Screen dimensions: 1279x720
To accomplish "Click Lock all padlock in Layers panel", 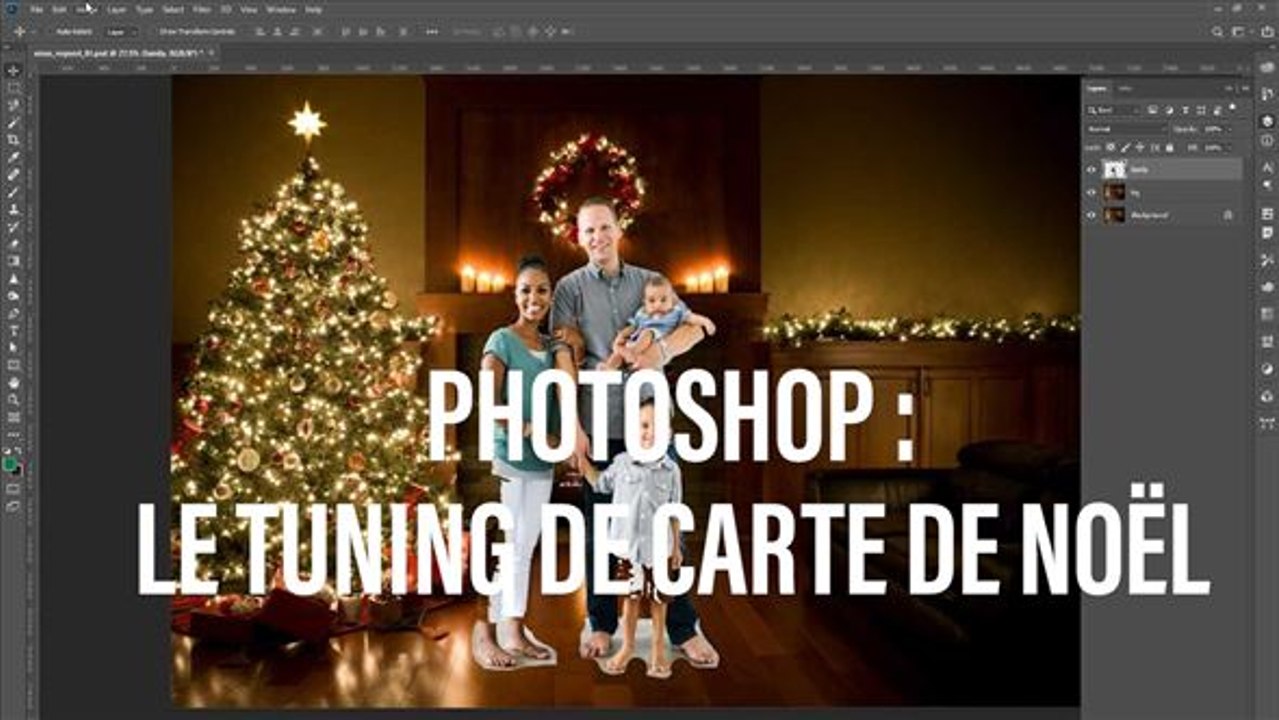I will click(x=1170, y=148).
